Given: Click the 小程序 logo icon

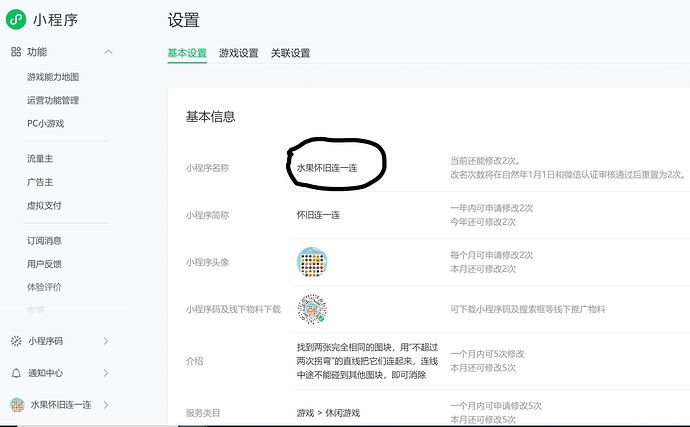Looking at the screenshot, I should tap(16, 20).
